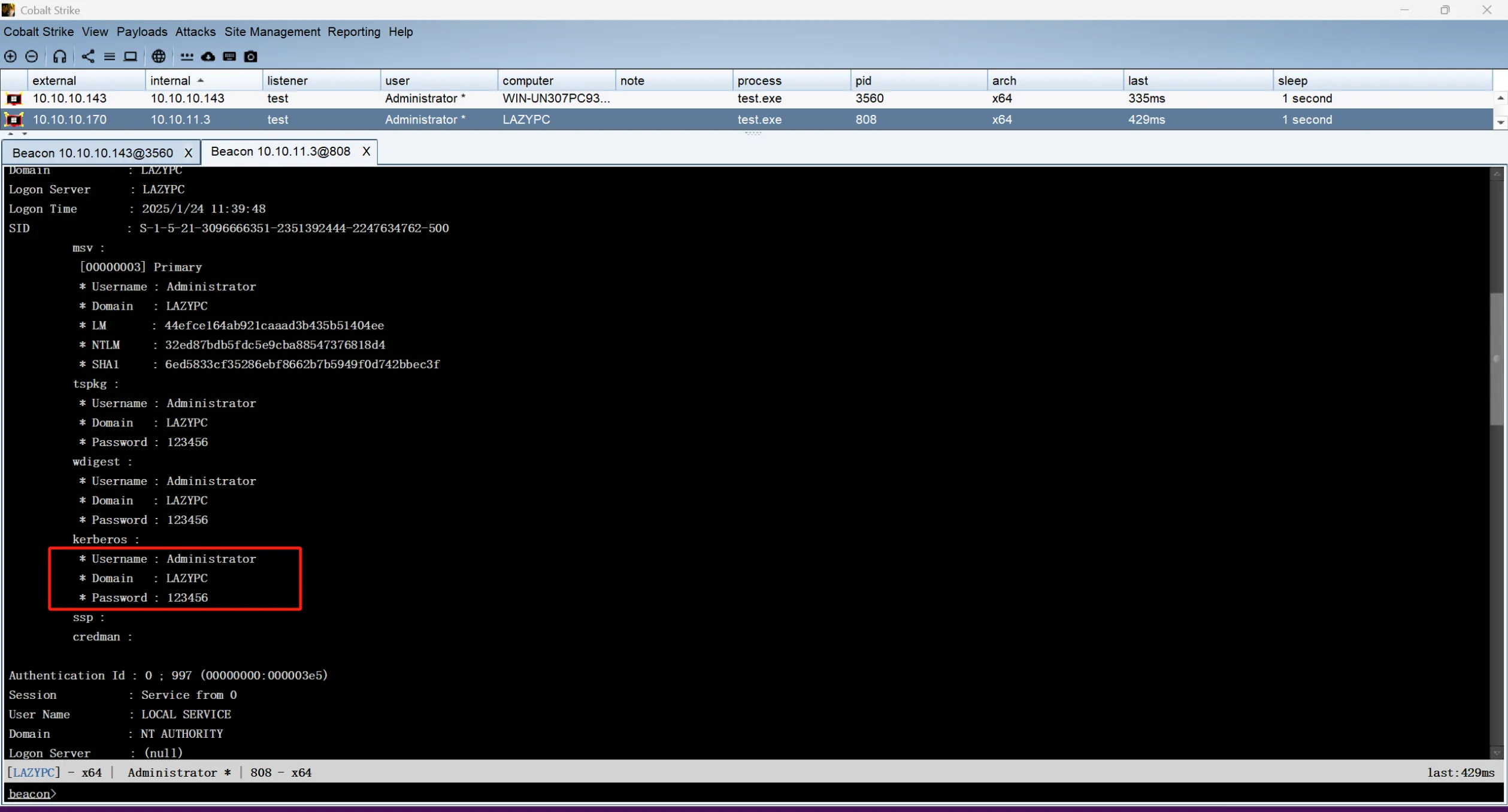The image size is (1508, 812).
Task: Click the session table scrollbar down arrow
Action: (x=1500, y=122)
